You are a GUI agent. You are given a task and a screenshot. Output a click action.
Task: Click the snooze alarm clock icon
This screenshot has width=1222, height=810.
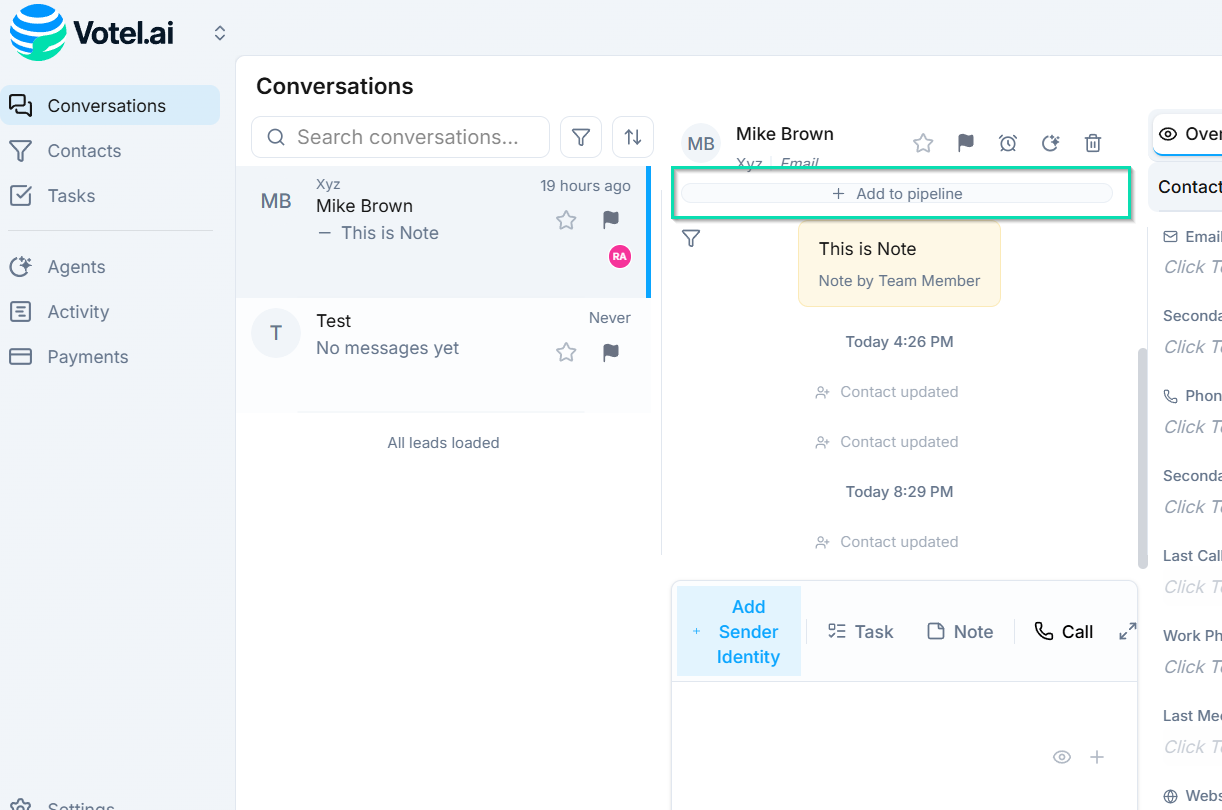pos(1008,143)
